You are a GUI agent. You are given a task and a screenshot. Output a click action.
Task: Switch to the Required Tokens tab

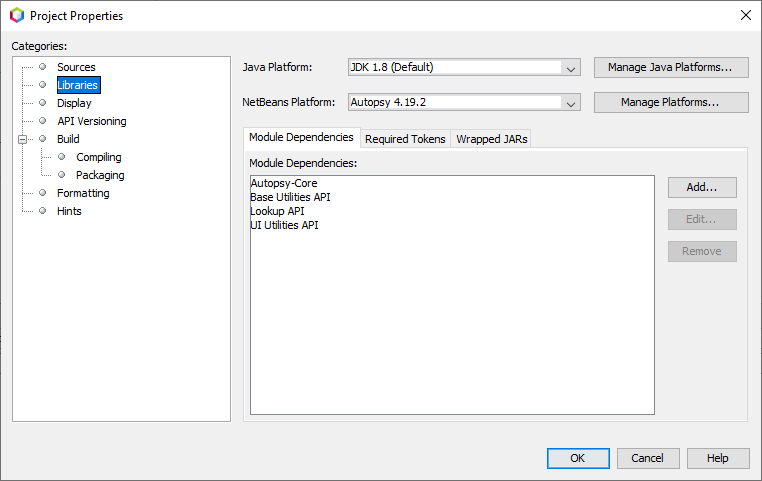pos(404,139)
